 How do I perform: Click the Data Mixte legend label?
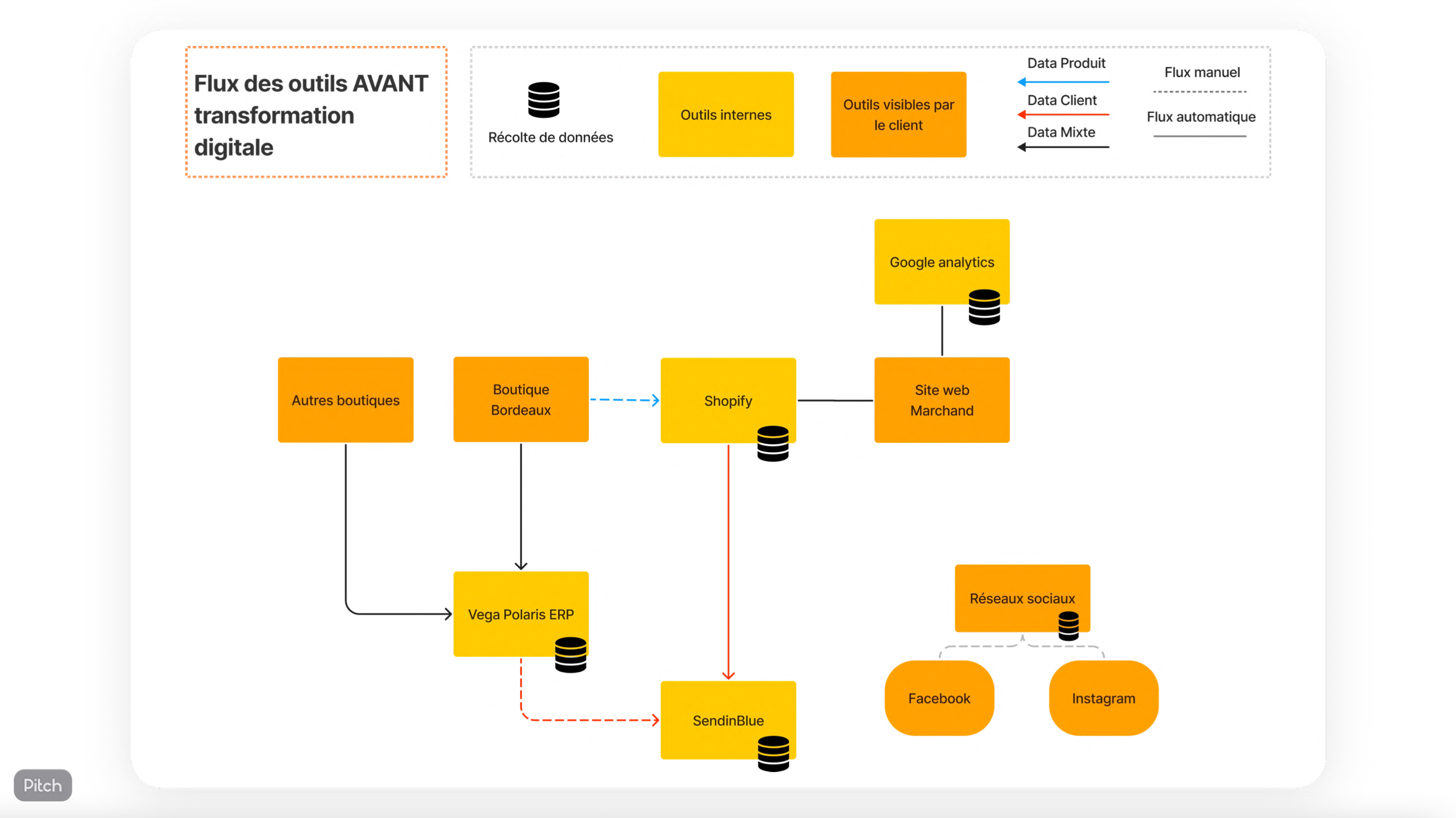pos(1061,132)
